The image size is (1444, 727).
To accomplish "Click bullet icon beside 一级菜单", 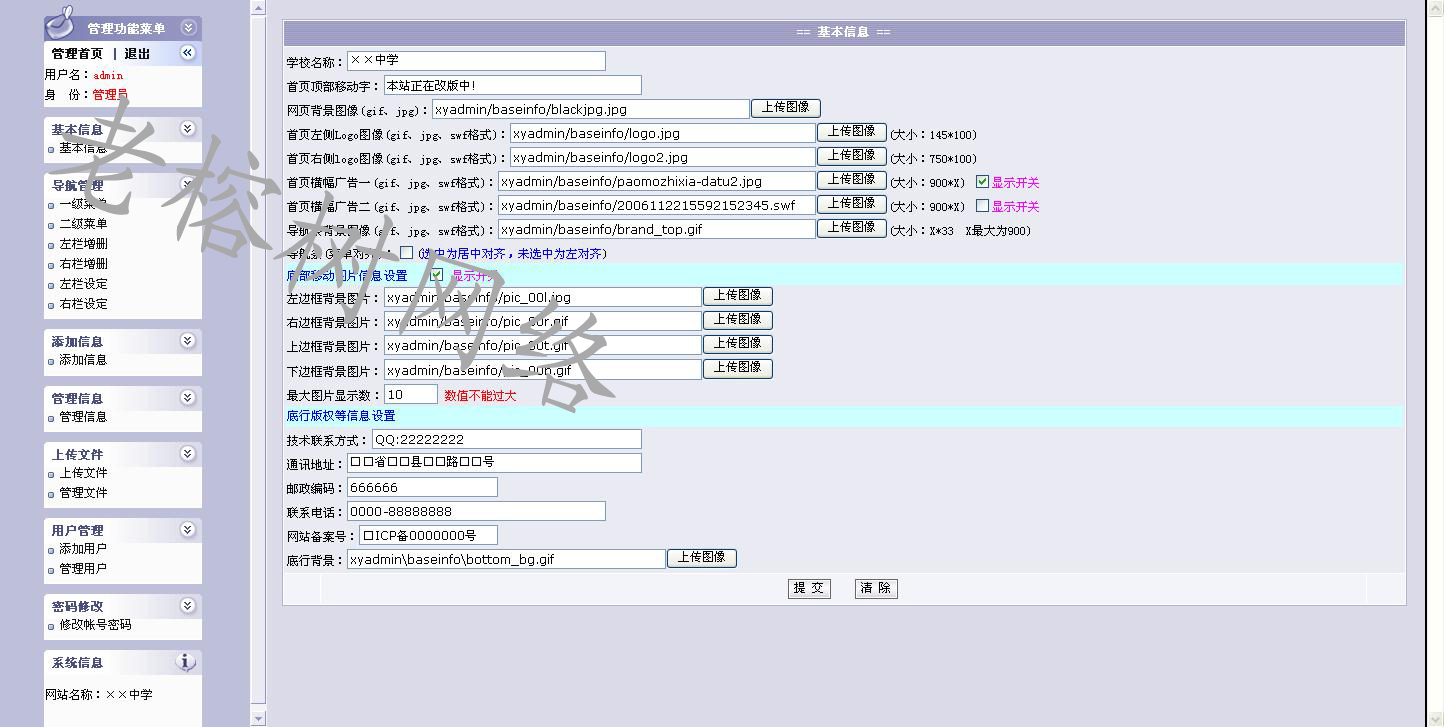I will [x=51, y=205].
